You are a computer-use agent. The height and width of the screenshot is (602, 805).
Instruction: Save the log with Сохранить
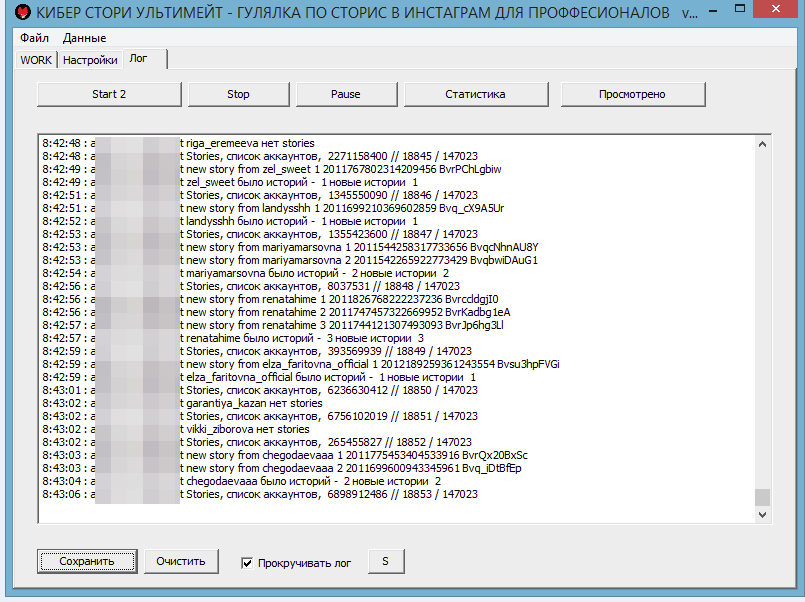(87, 561)
